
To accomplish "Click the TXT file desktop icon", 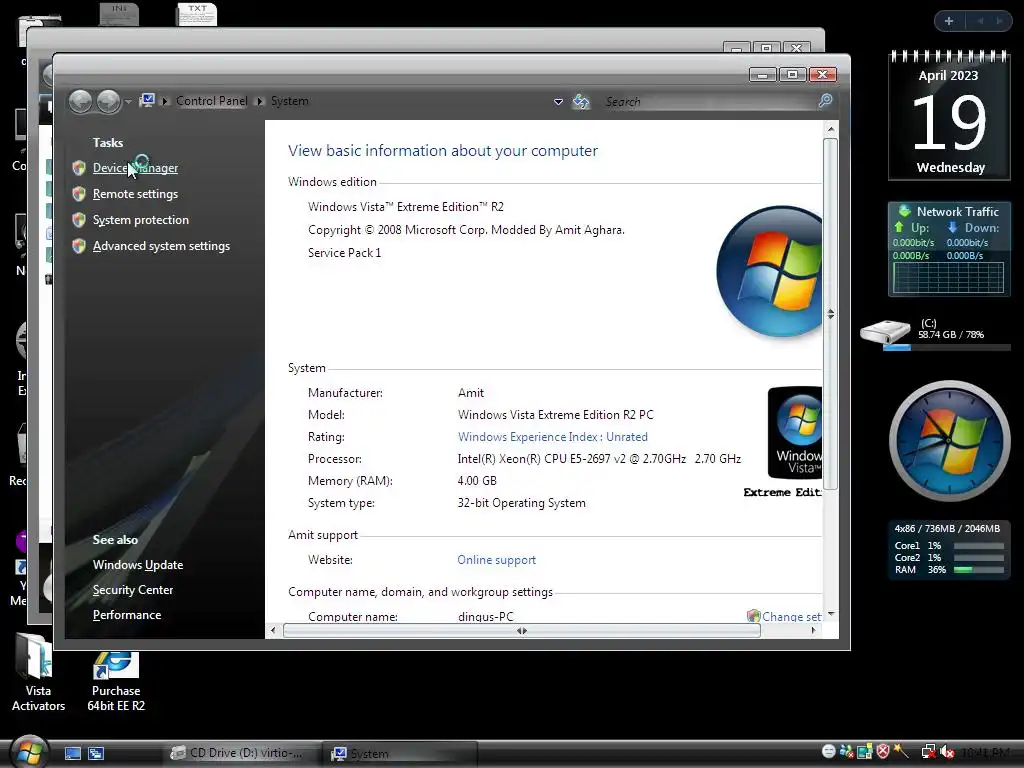I will pos(197,14).
